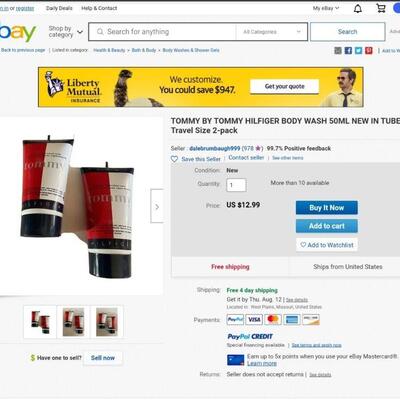Click the Add to cart button
The width and height of the screenshot is (400, 400).
(x=327, y=226)
